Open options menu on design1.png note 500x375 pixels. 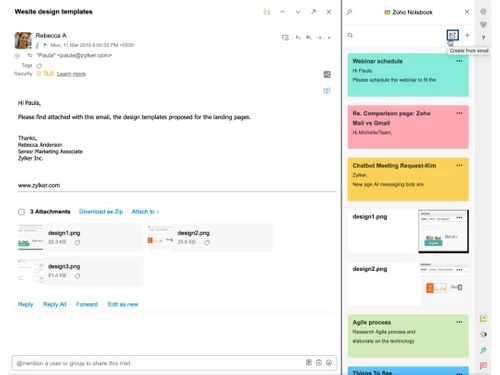click(x=459, y=217)
